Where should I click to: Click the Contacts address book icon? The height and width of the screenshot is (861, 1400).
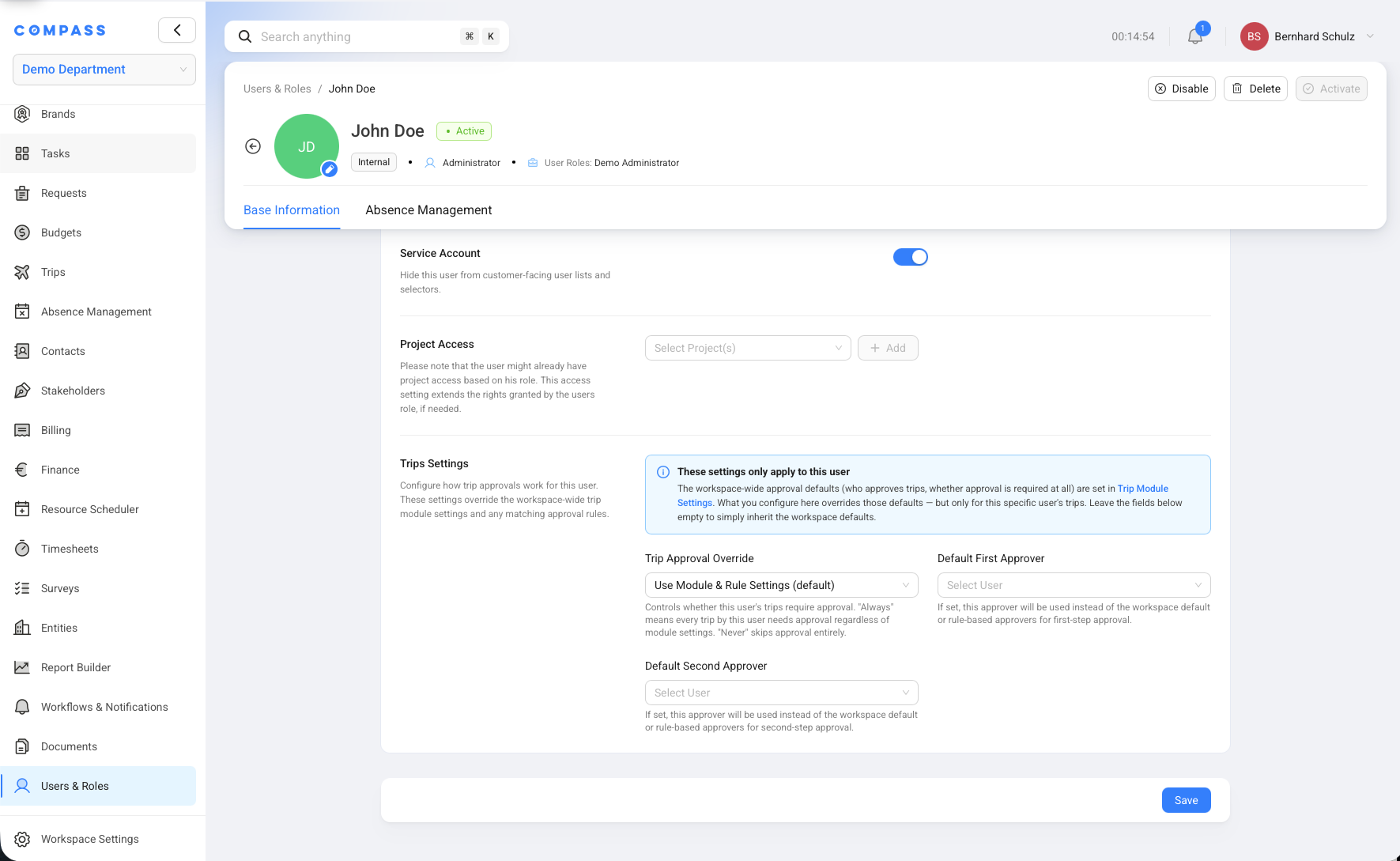tap(22, 351)
